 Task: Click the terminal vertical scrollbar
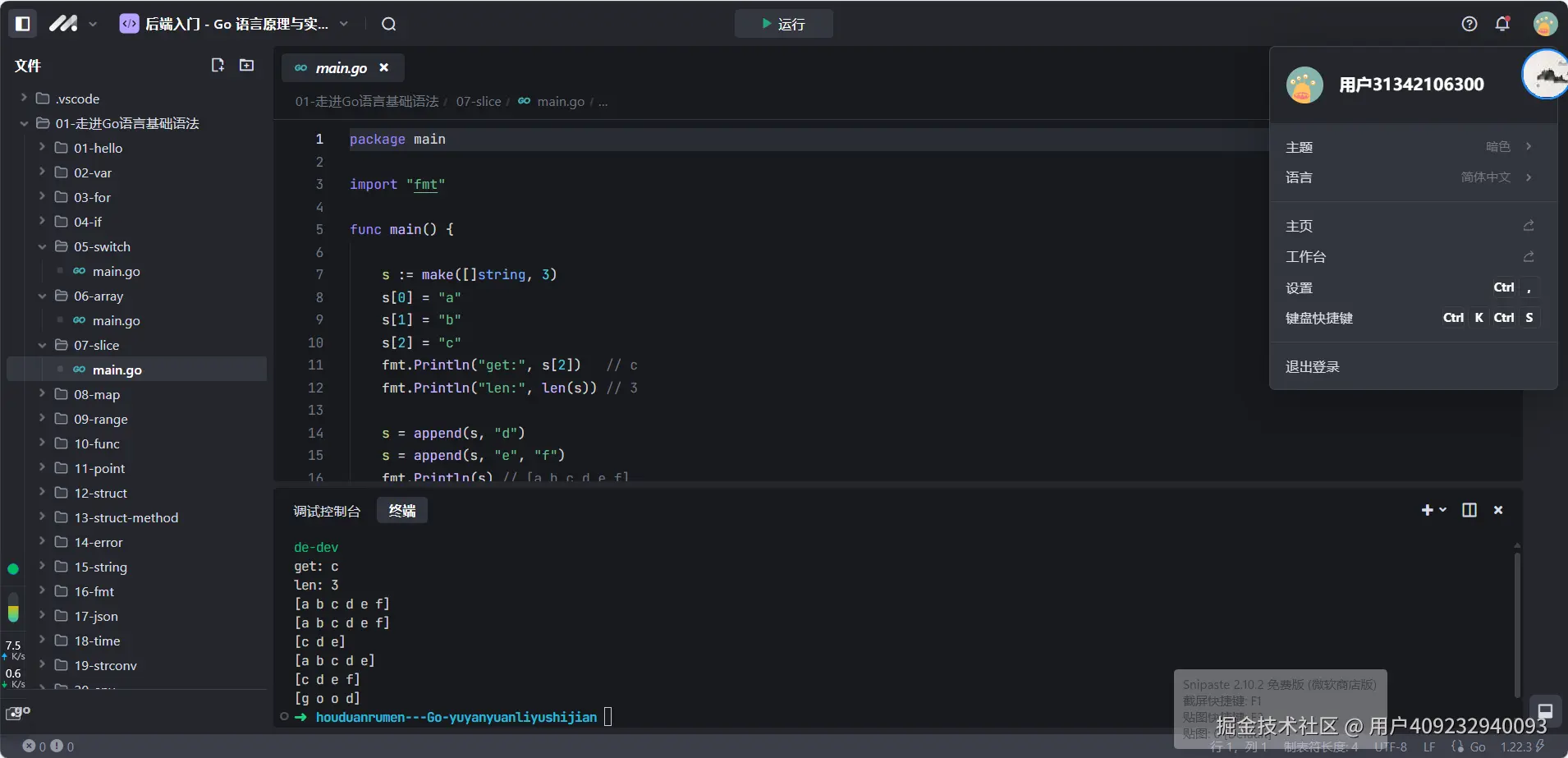click(x=1516, y=624)
